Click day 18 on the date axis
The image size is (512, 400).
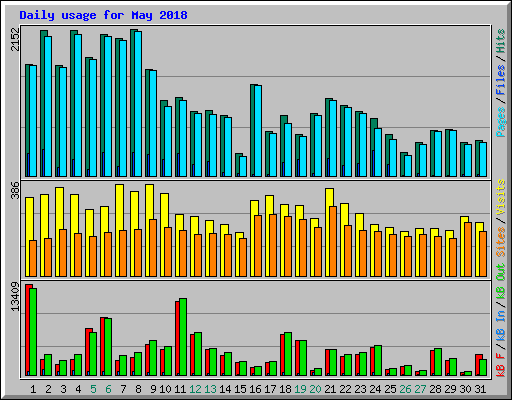[x=285, y=389]
